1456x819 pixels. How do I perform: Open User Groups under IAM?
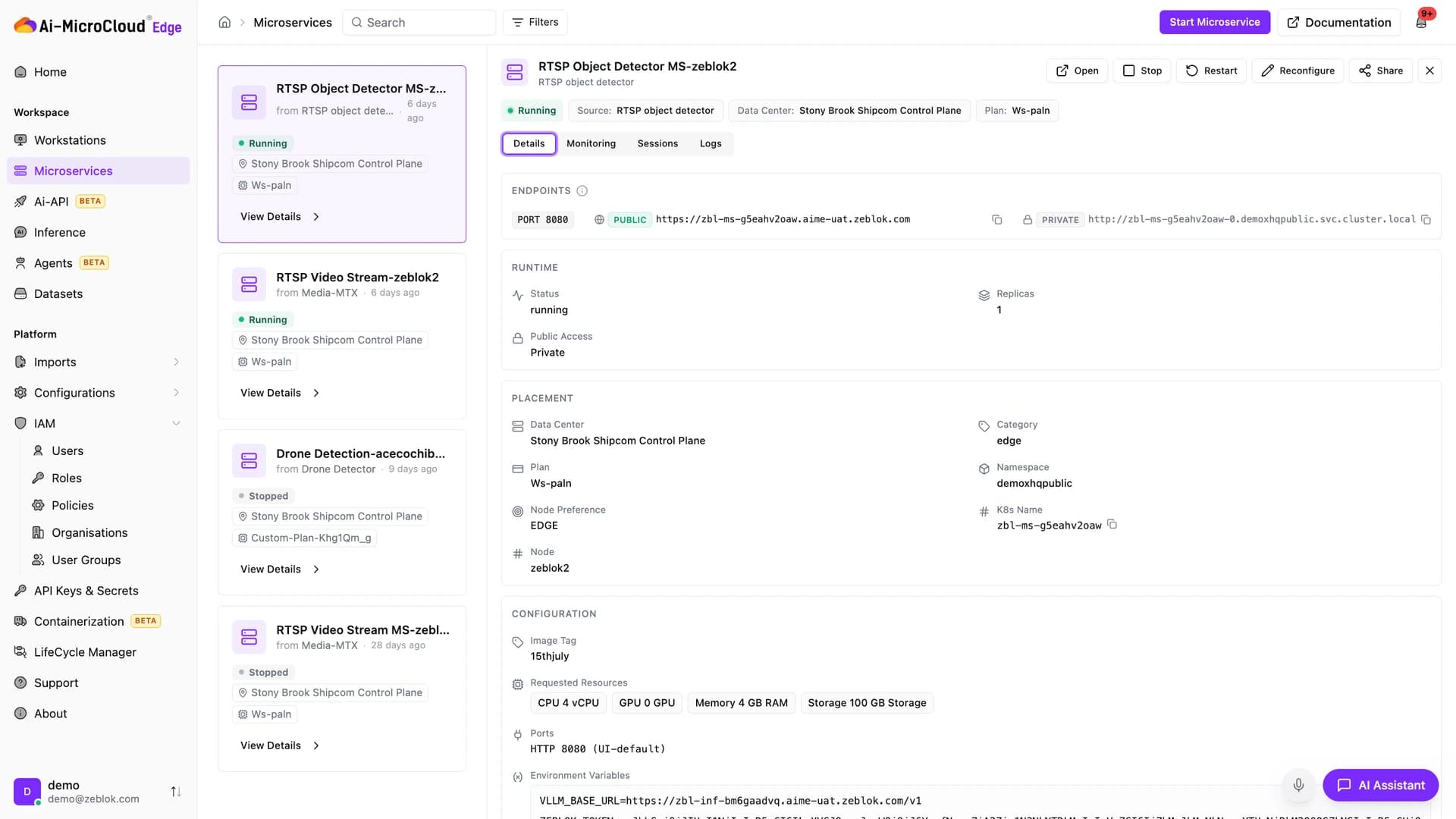point(106,560)
